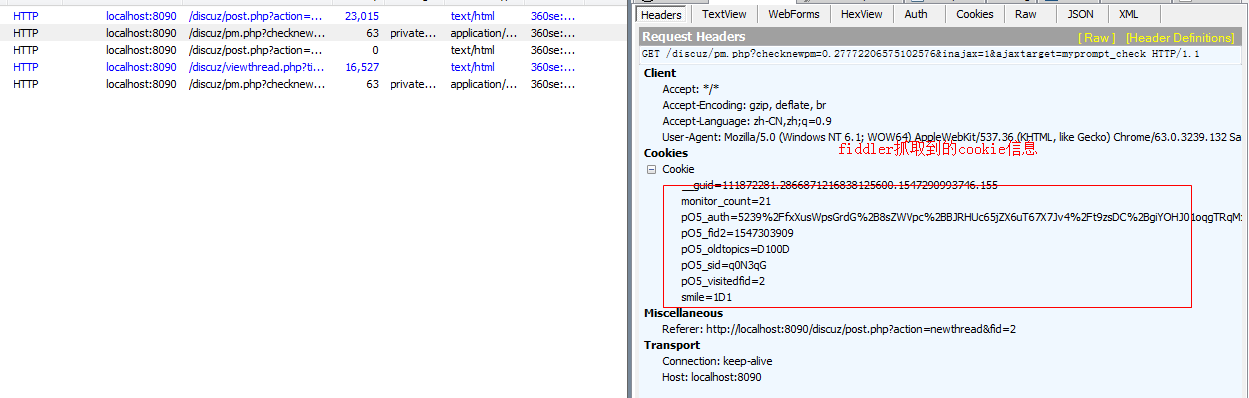
Task: Open the Auth inspector tab
Action: point(916,15)
